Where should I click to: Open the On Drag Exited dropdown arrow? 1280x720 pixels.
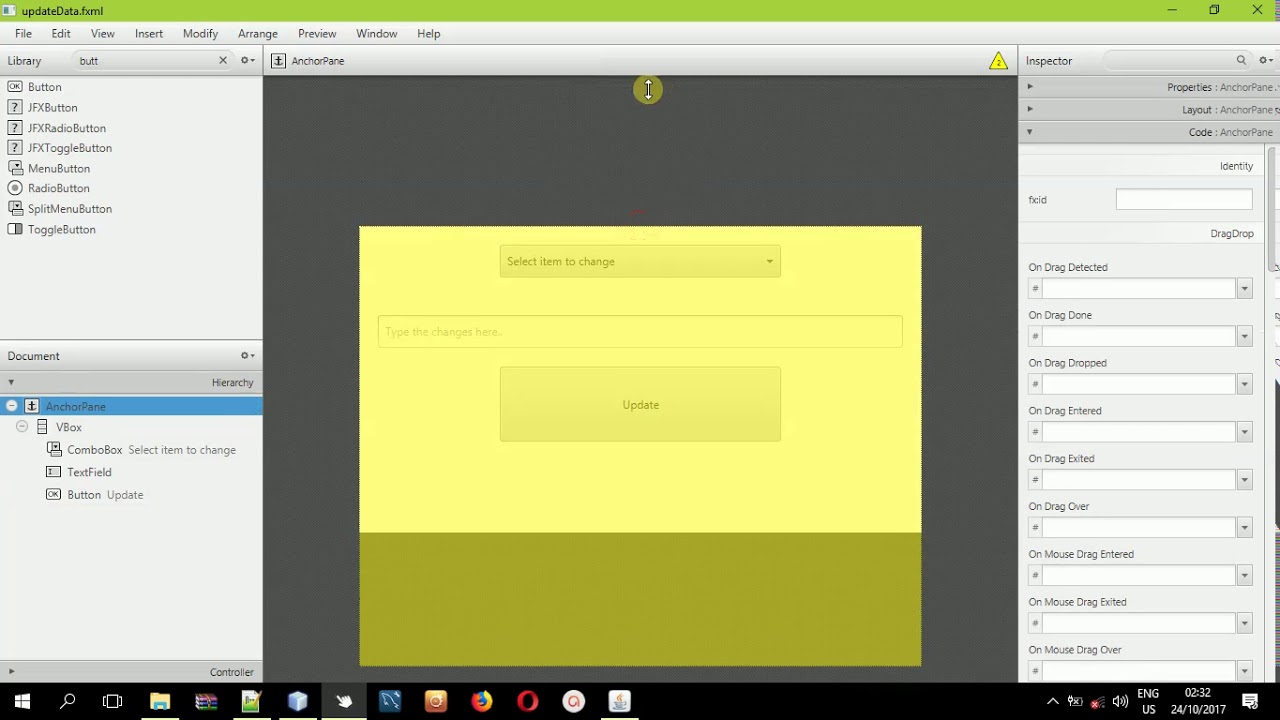(1244, 480)
